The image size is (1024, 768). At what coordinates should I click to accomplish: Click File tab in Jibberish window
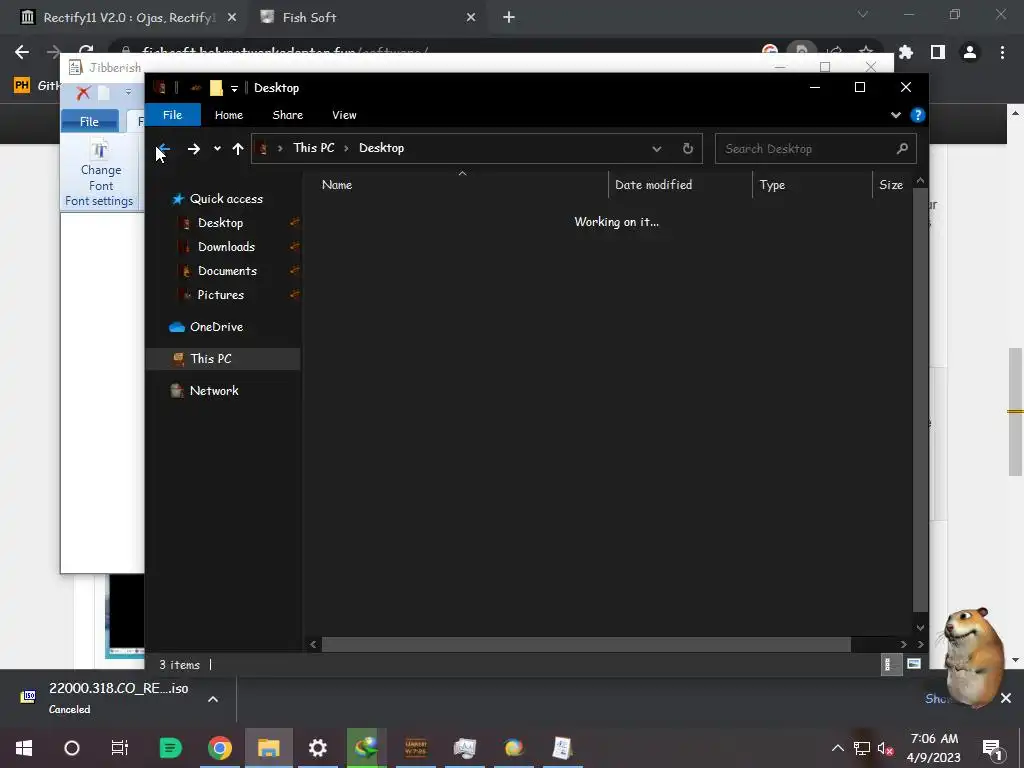tap(89, 121)
